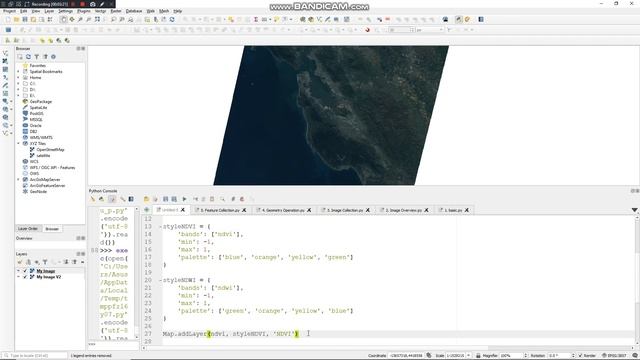Screen dimensions: 640x360
Task: Toggle visibility of My Image layer
Action: (25, 271)
